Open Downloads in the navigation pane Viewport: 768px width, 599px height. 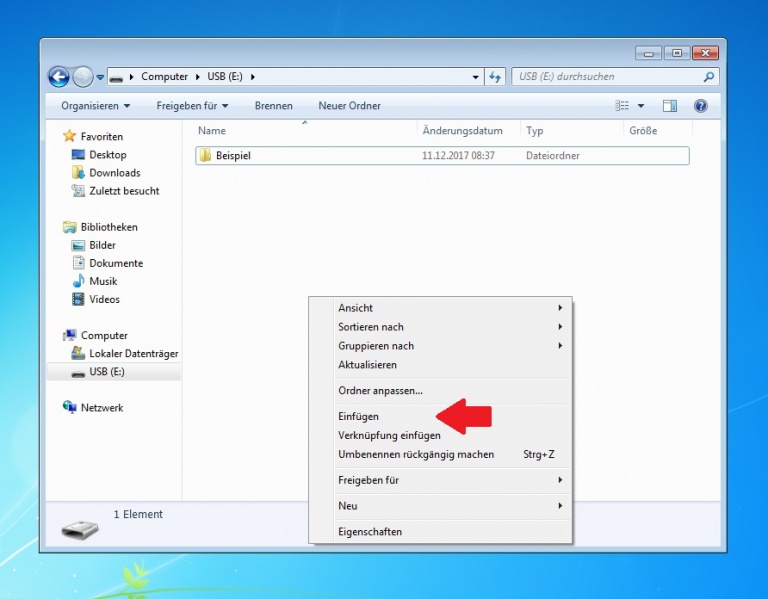pyautogui.click(x=115, y=173)
